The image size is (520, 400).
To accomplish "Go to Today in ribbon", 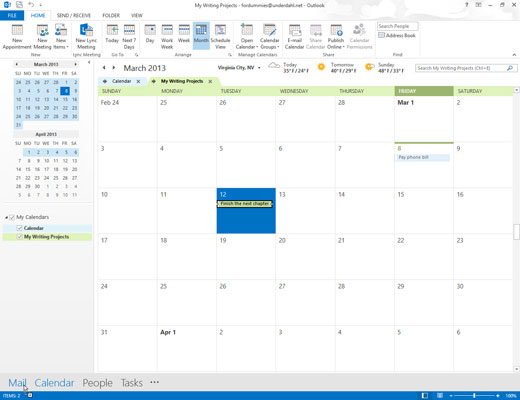I will coord(112,34).
